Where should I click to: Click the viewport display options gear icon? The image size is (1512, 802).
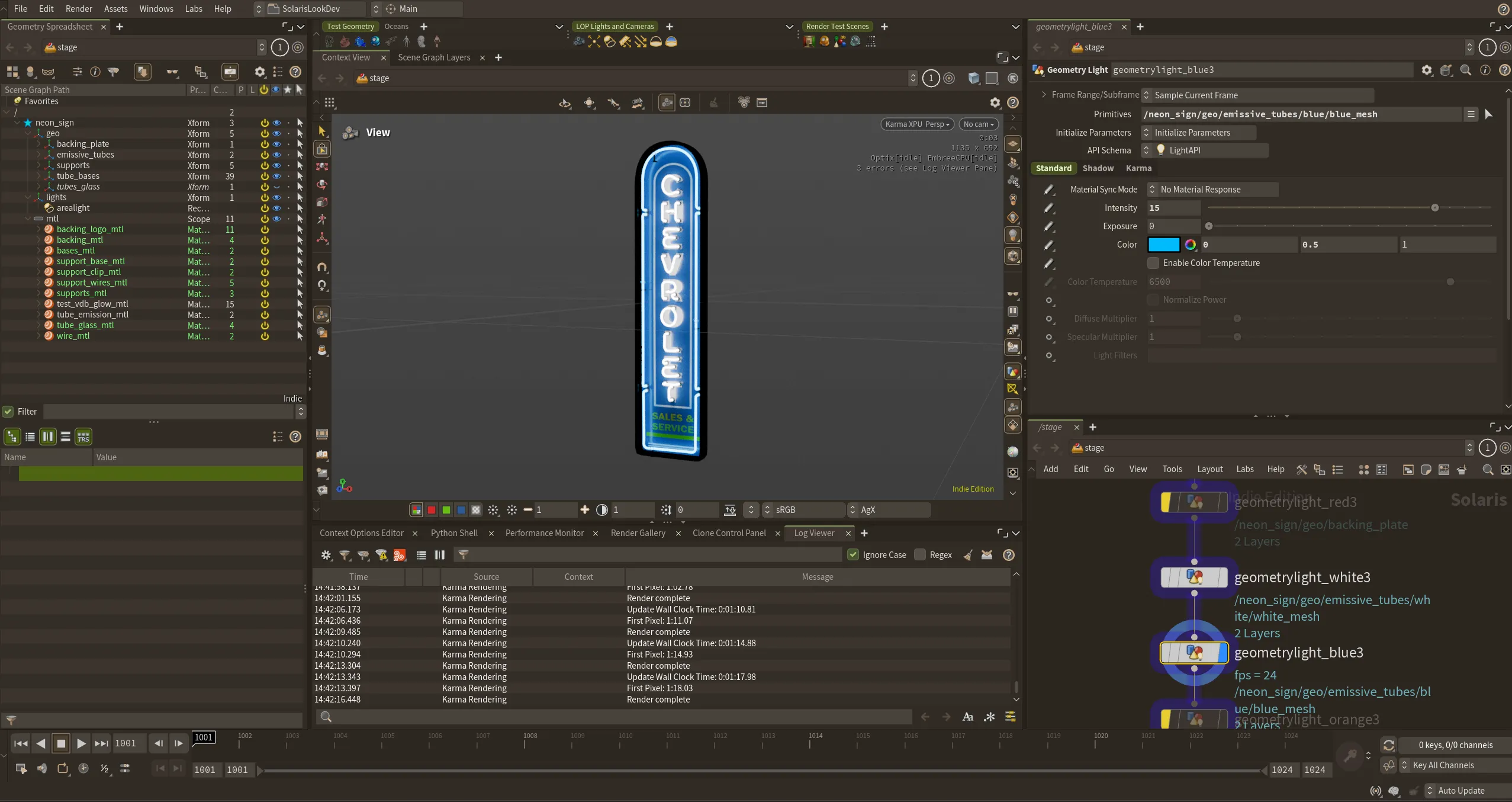(x=995, y=102)
